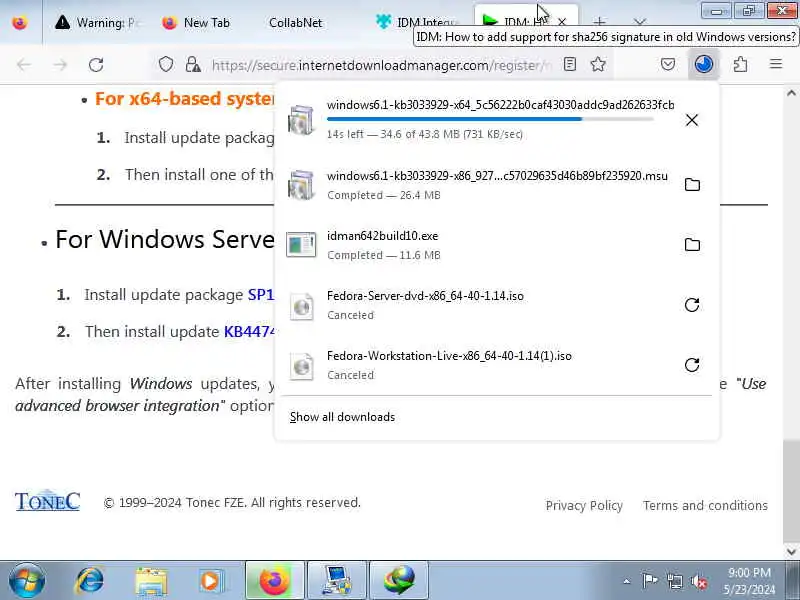
Task: Click the Action Center flag icon
Action: [649, 581]
